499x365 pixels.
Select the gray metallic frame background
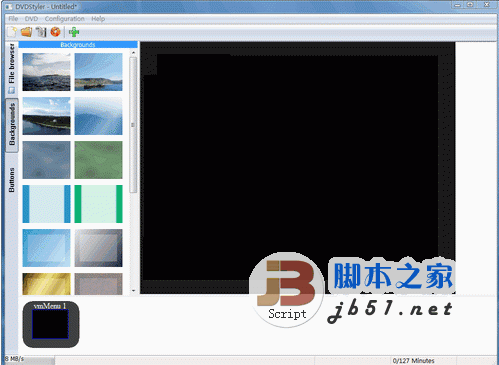click(x=98, y=248)
